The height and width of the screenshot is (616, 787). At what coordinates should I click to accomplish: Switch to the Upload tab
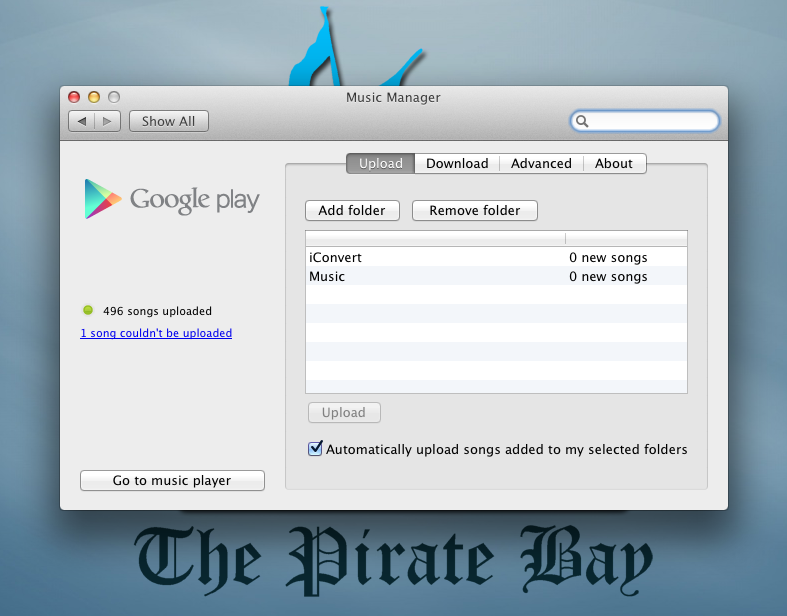[380, 164]
